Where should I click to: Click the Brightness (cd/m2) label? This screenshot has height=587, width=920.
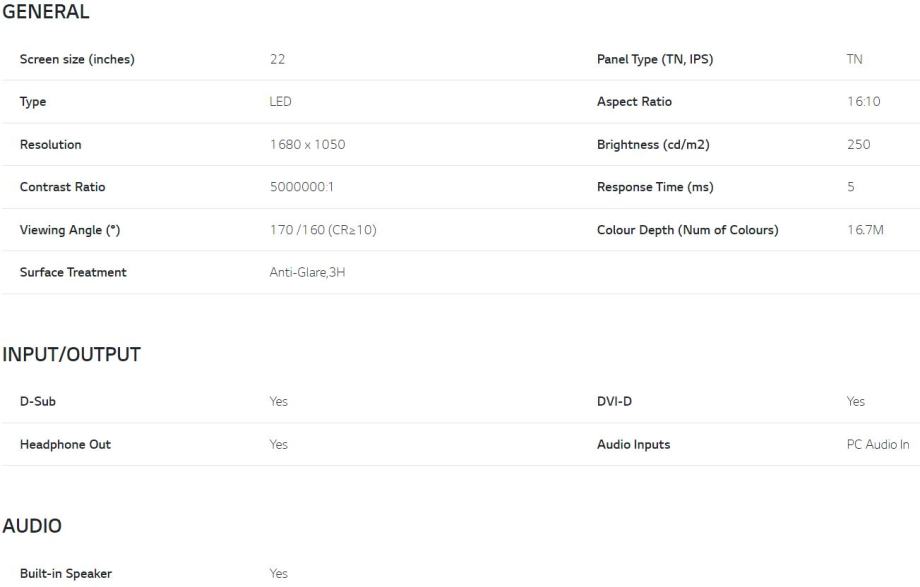pos(653,145)
